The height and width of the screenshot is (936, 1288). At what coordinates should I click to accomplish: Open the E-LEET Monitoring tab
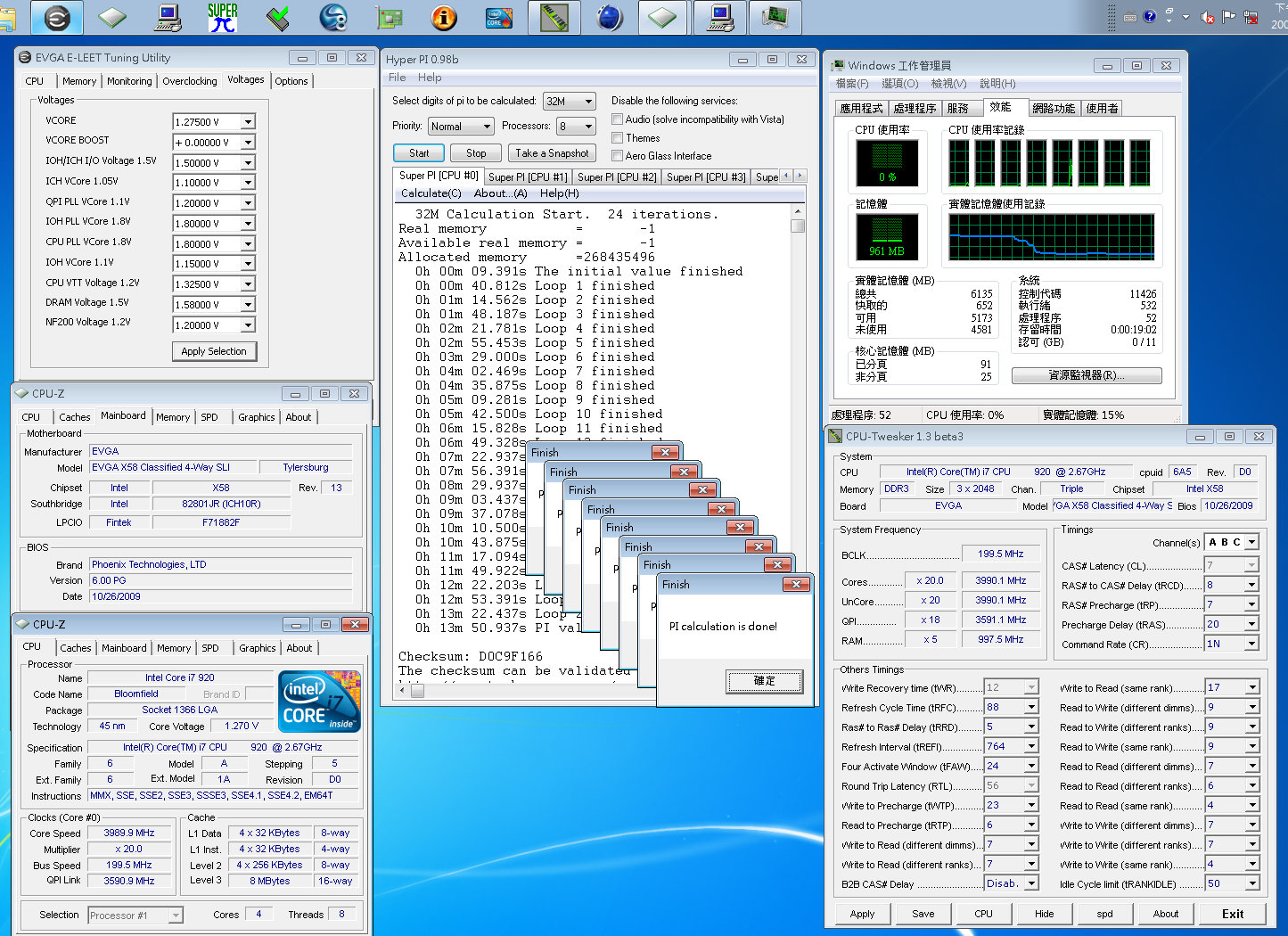point(129,81)
